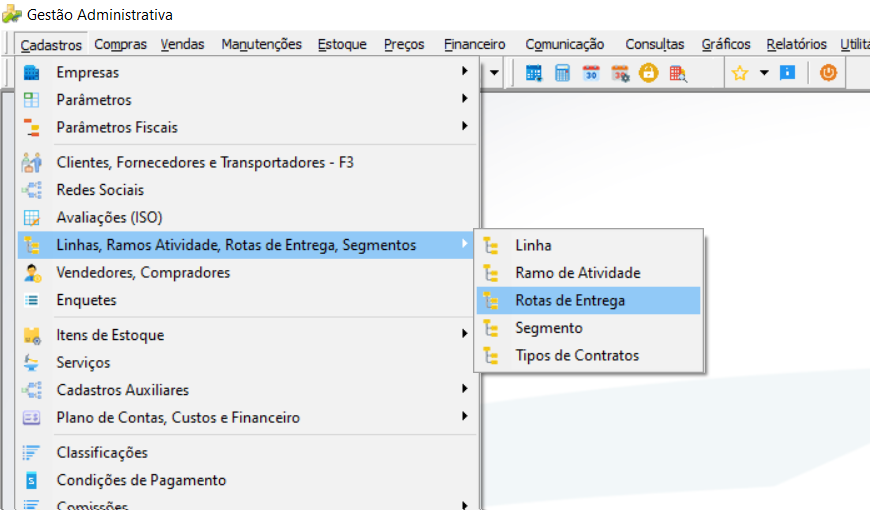Select Rotas de Entrega in submenu
The height and width of the screenshot is (510, 870).
pos(589,300)
